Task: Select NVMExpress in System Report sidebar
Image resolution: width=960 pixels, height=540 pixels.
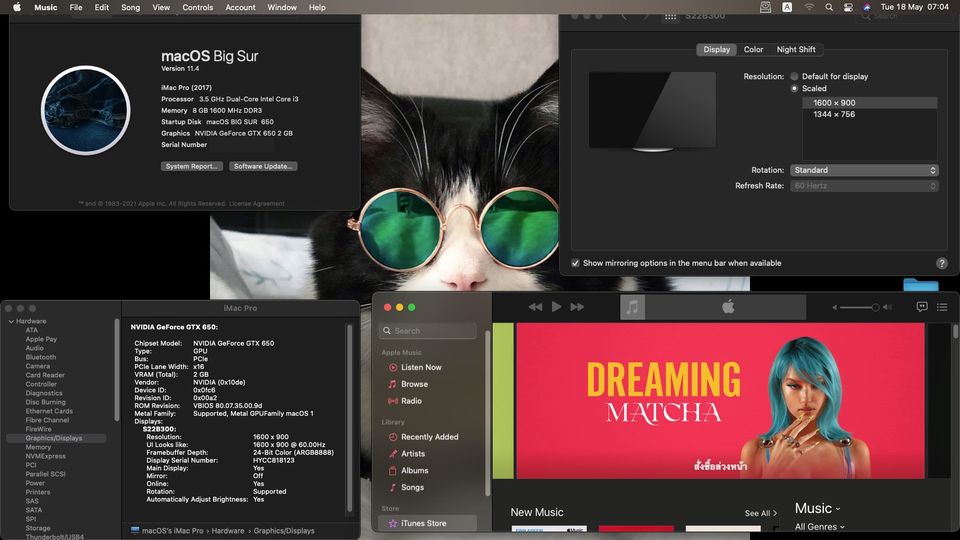Action: [x=45, y=456]
